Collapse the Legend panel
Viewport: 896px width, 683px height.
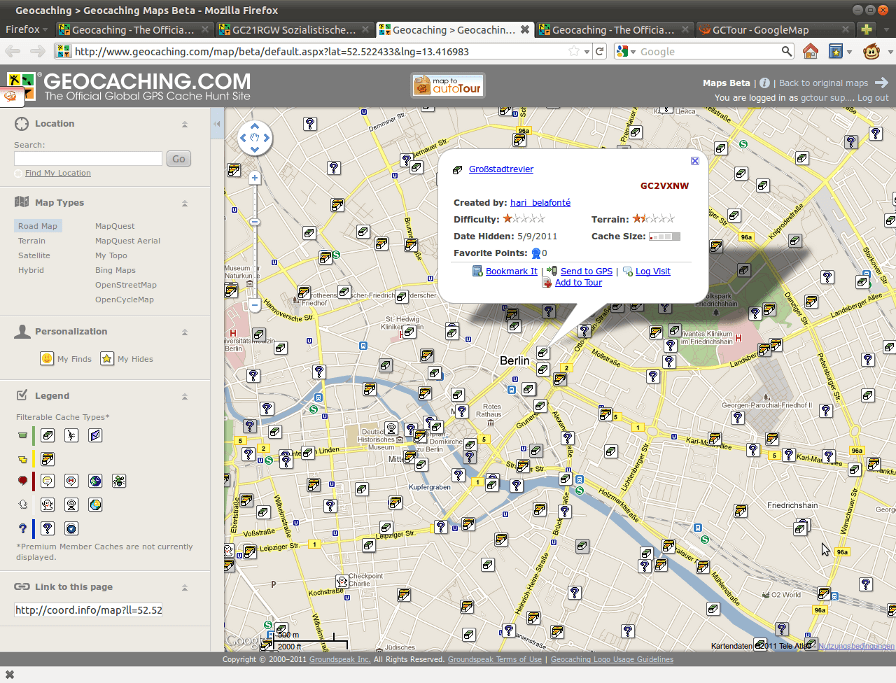click(x=185, y=396)
